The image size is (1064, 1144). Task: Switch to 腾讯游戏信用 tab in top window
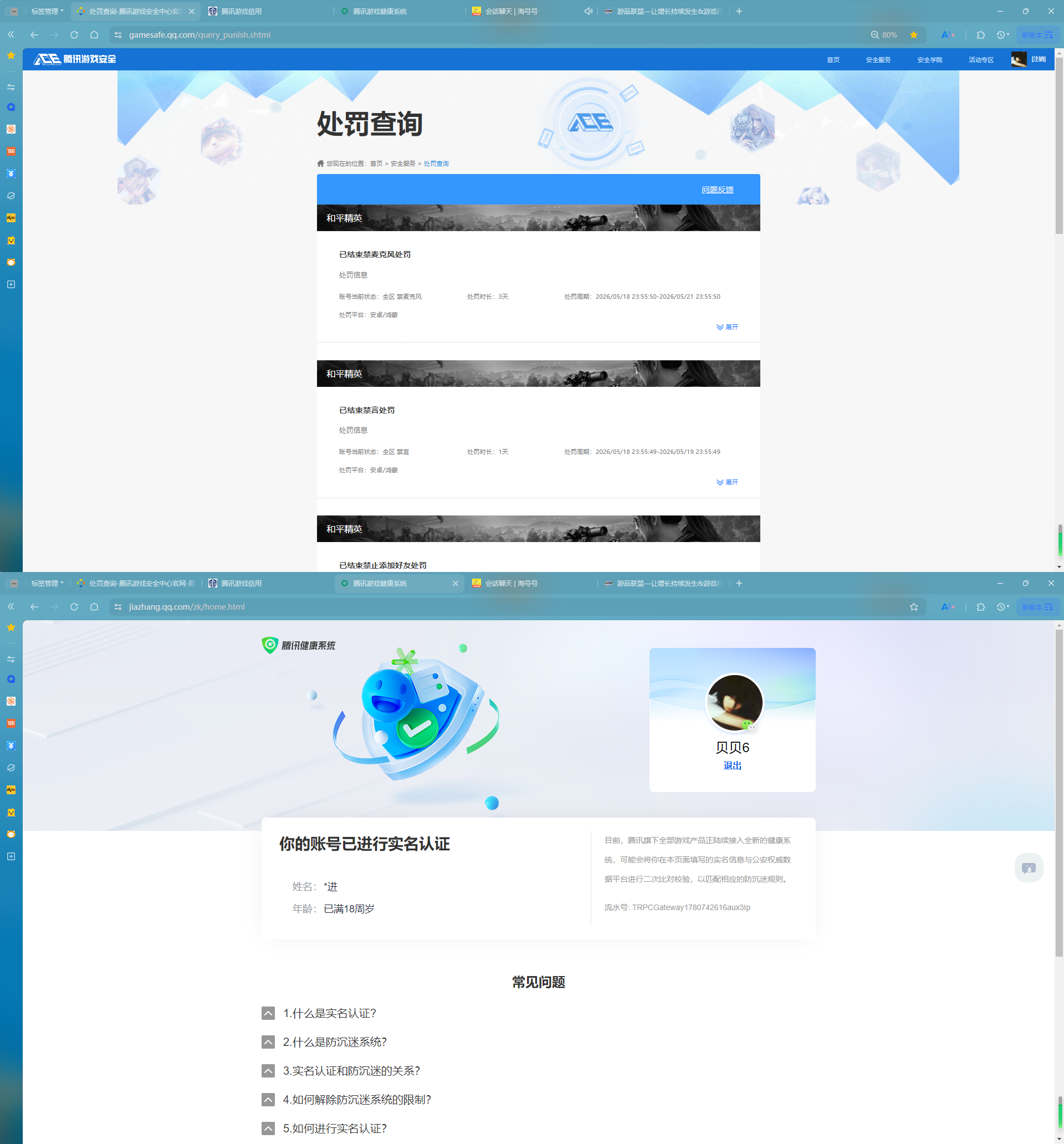[268, 11]
